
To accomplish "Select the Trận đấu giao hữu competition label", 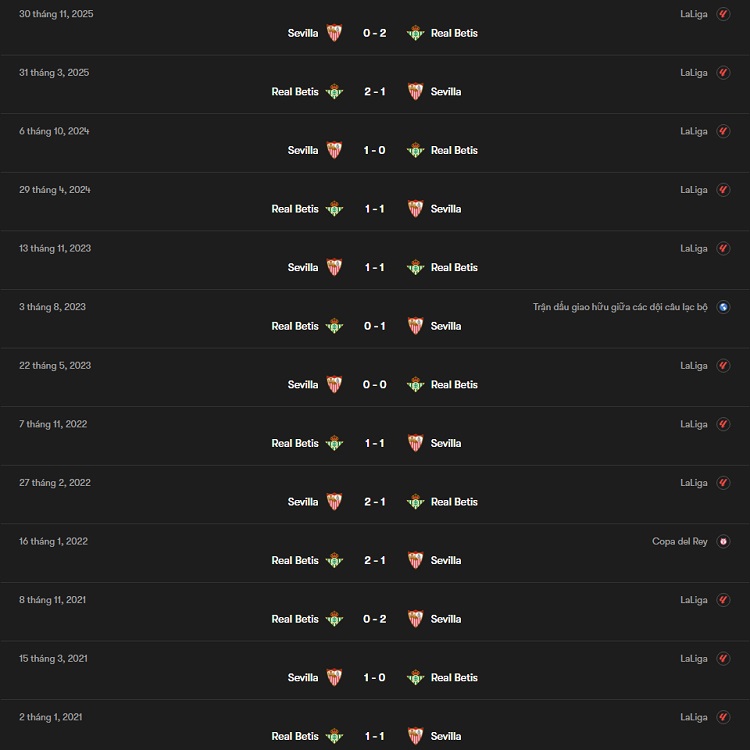I will point(620,307).
